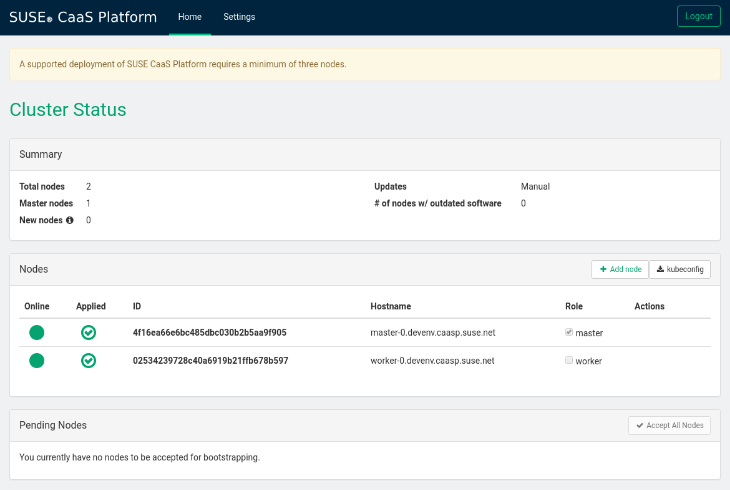Toggle the master role checkbox
The image size is (730, 490).
[x=569, y=332]
